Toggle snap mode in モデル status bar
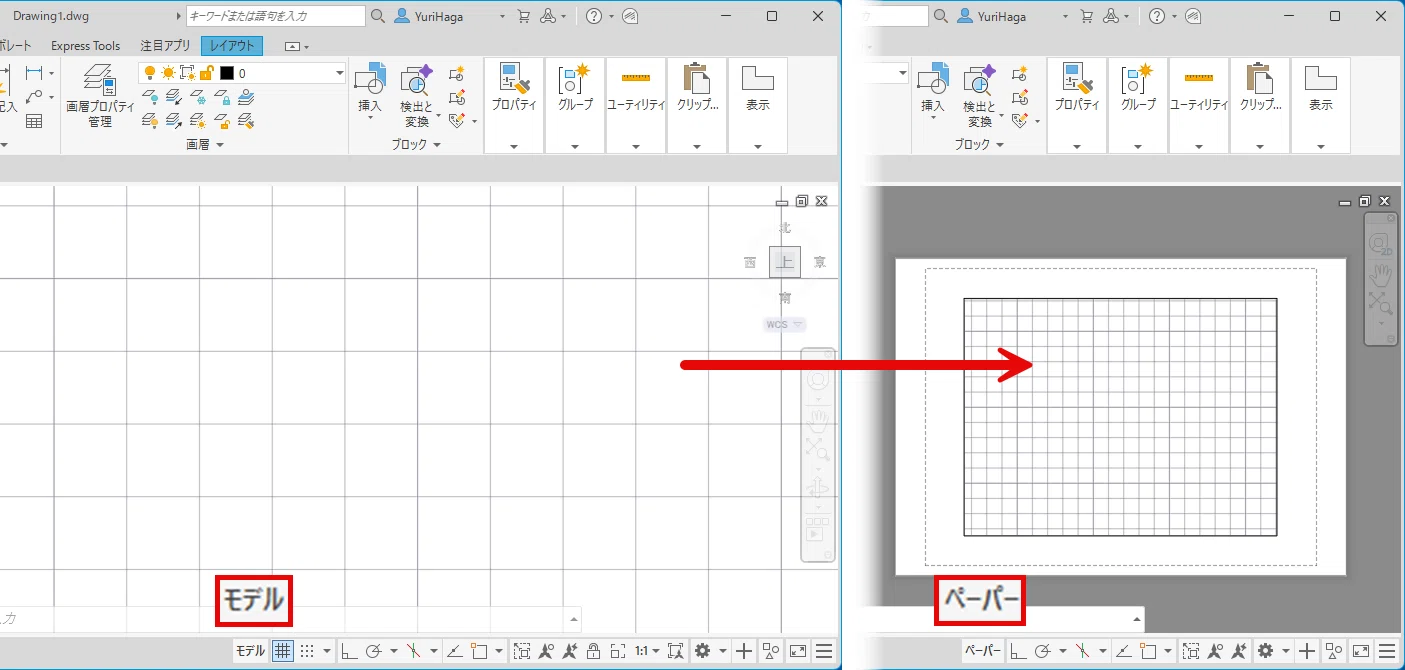Screen dimensions: 1405x670 click(x=307, y=651)
